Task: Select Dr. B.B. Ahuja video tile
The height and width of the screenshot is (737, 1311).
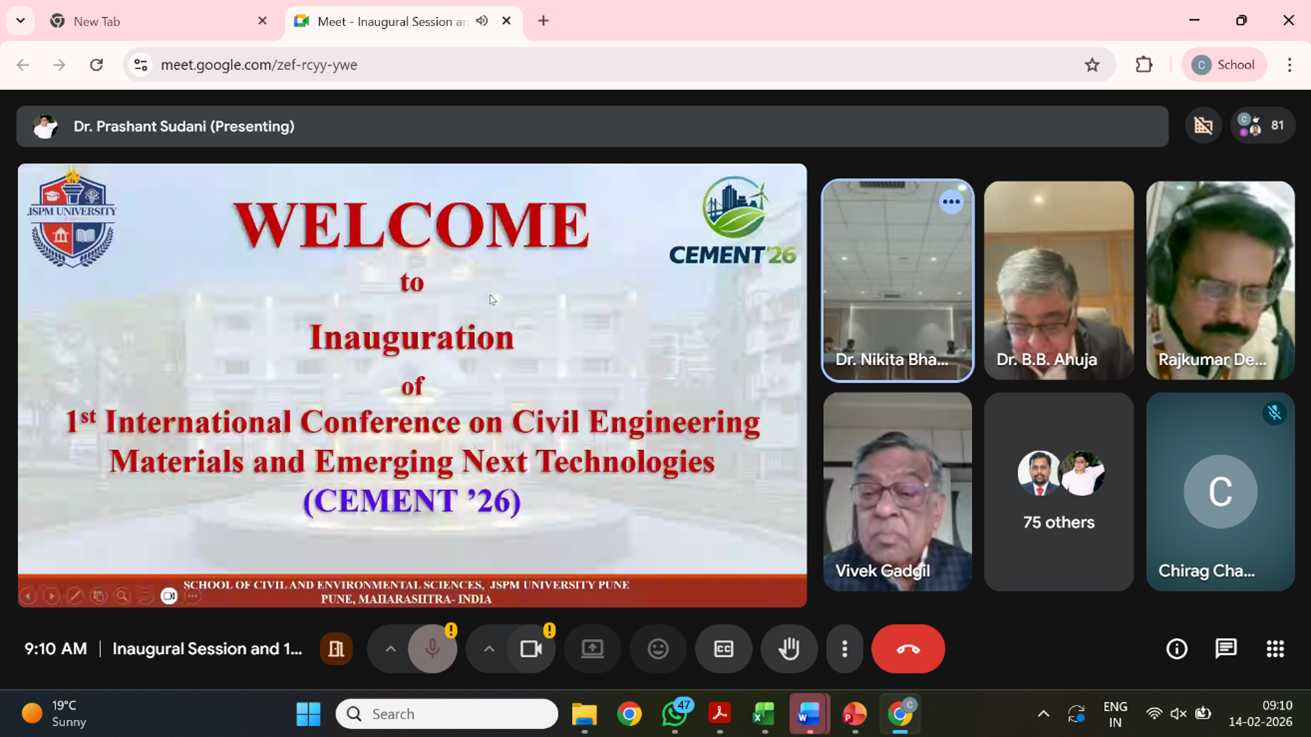Action: (x=1059, y=280)
